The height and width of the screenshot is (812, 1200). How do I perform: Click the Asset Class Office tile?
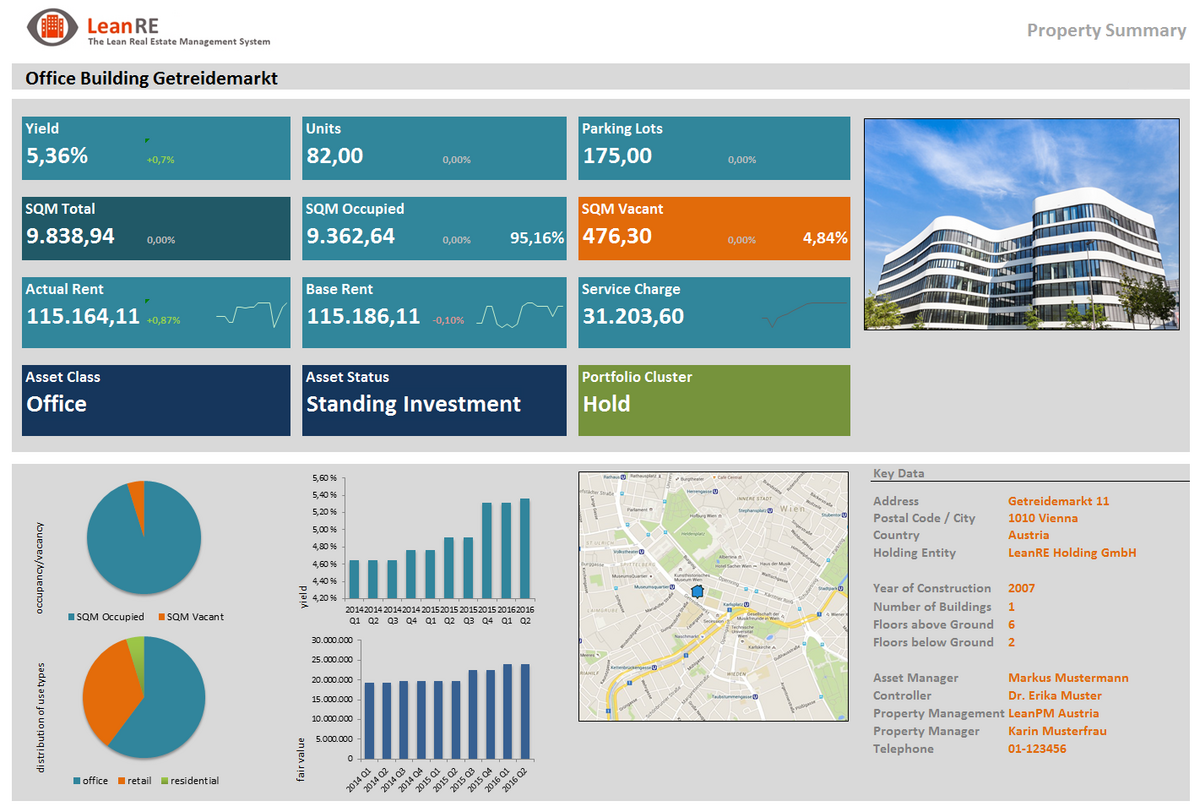156,400
